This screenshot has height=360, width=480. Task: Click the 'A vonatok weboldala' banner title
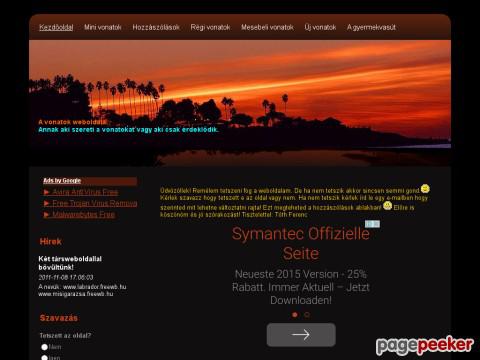pos(72,122)
